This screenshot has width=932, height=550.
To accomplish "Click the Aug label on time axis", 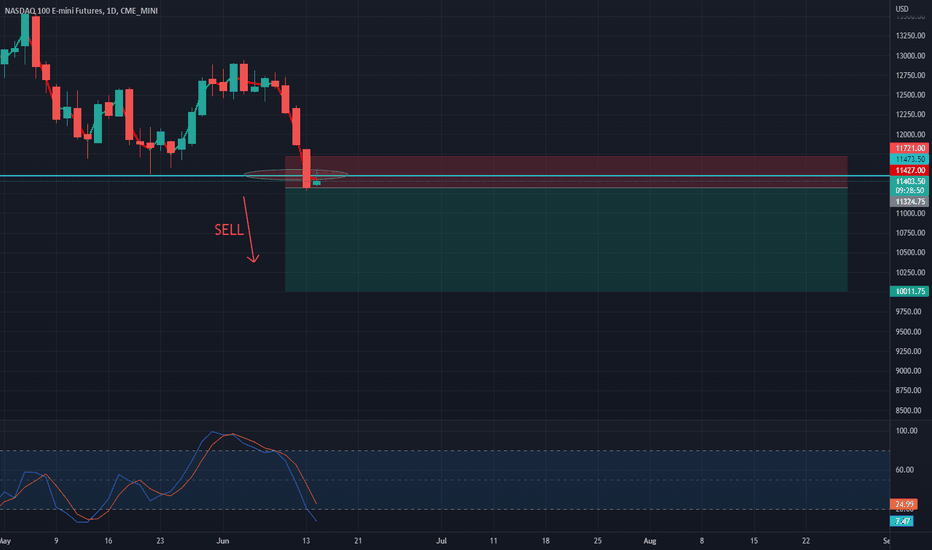I will coord(650,540).
